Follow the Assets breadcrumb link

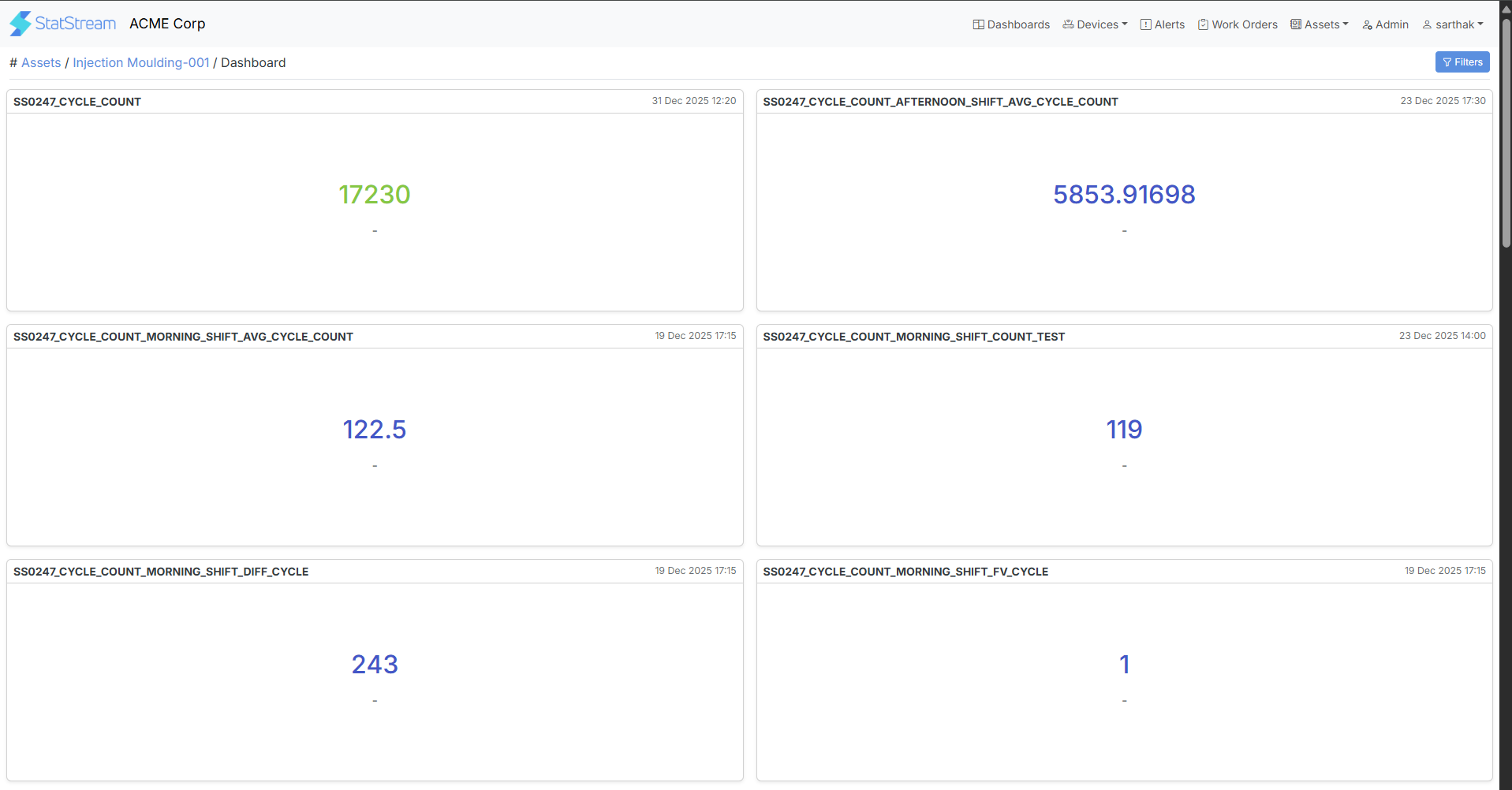pyautogui.click(x=41, y=62)
